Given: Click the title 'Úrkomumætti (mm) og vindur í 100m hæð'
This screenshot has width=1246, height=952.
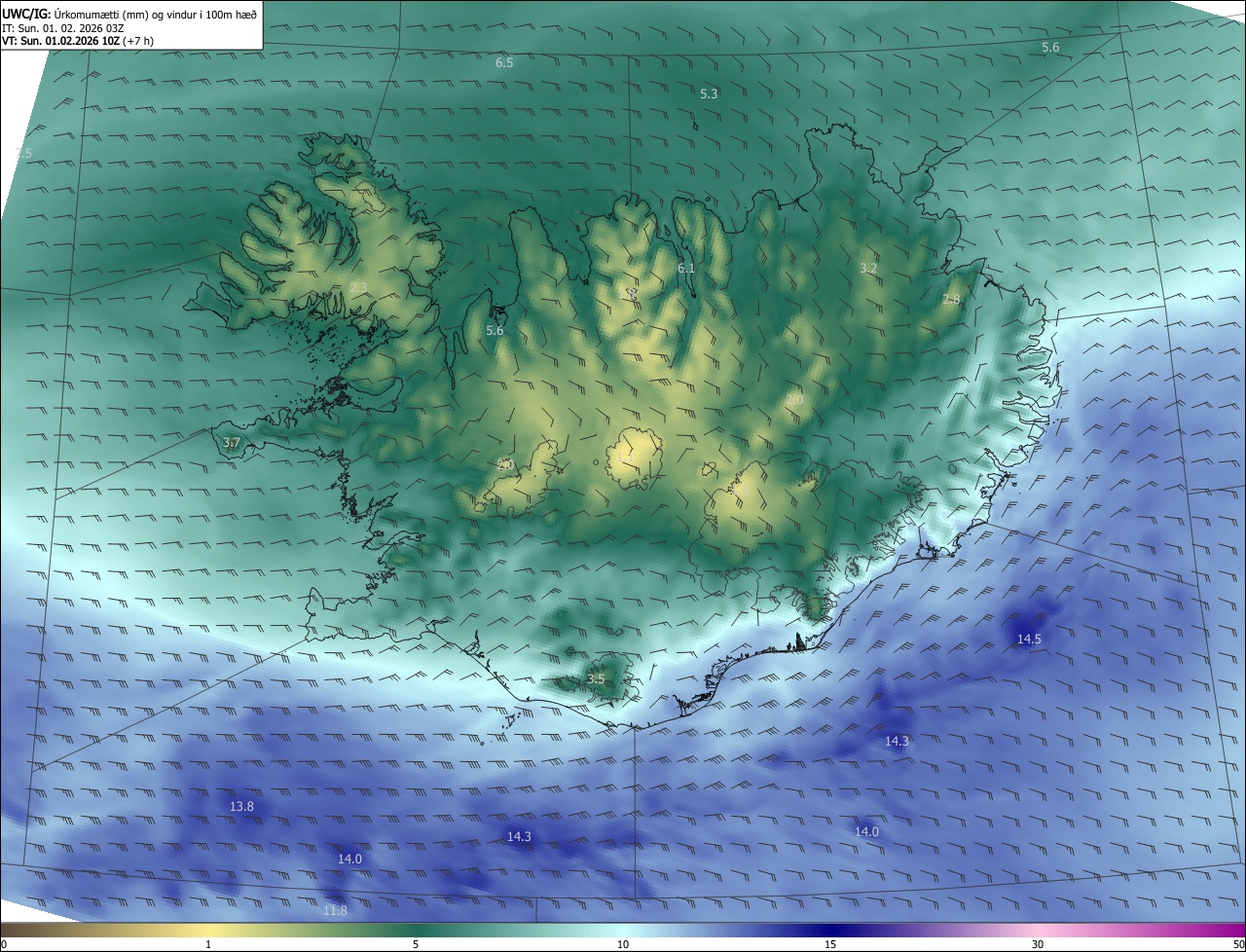Looking at the screenshot, I should (x=156, y=14).
